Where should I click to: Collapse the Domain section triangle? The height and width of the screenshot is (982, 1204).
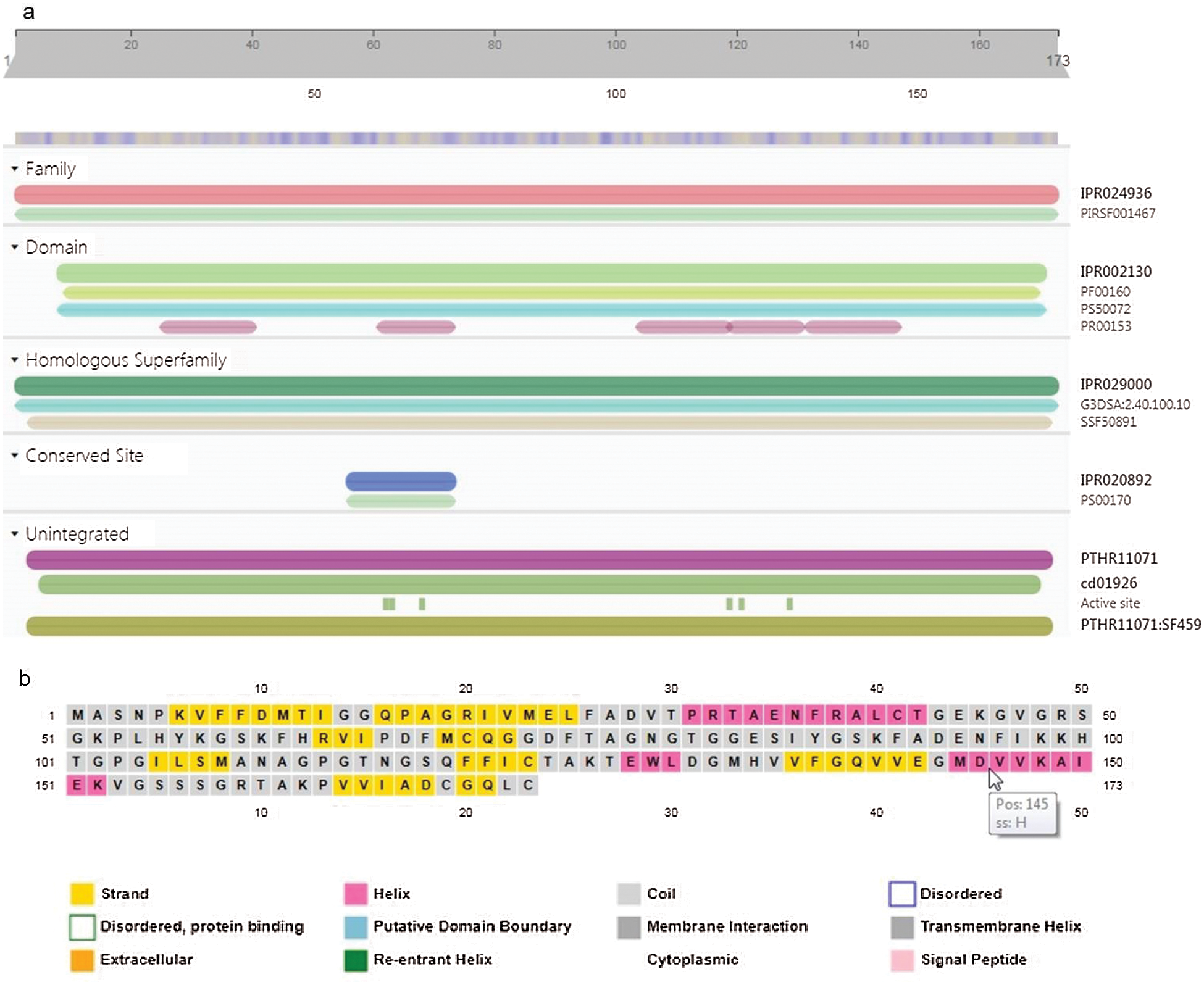click(x=14, y=247)
